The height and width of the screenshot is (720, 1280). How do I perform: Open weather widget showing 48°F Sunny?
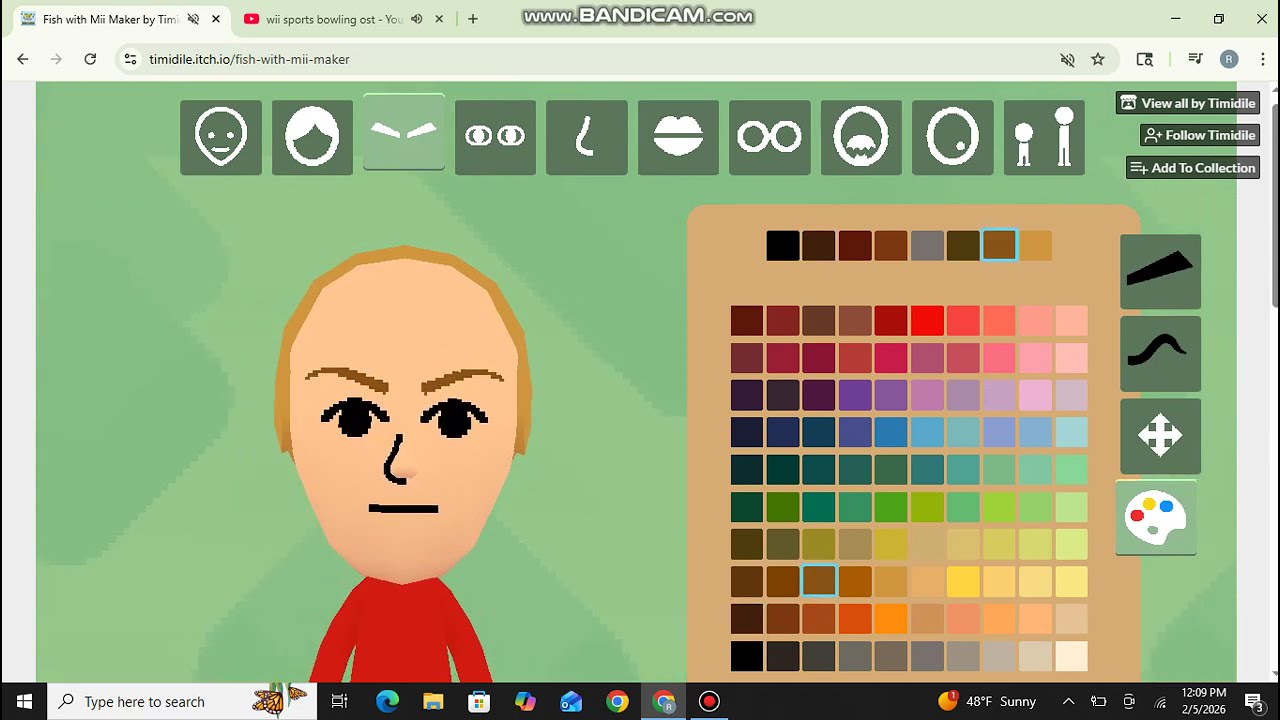tap(988, 701)
